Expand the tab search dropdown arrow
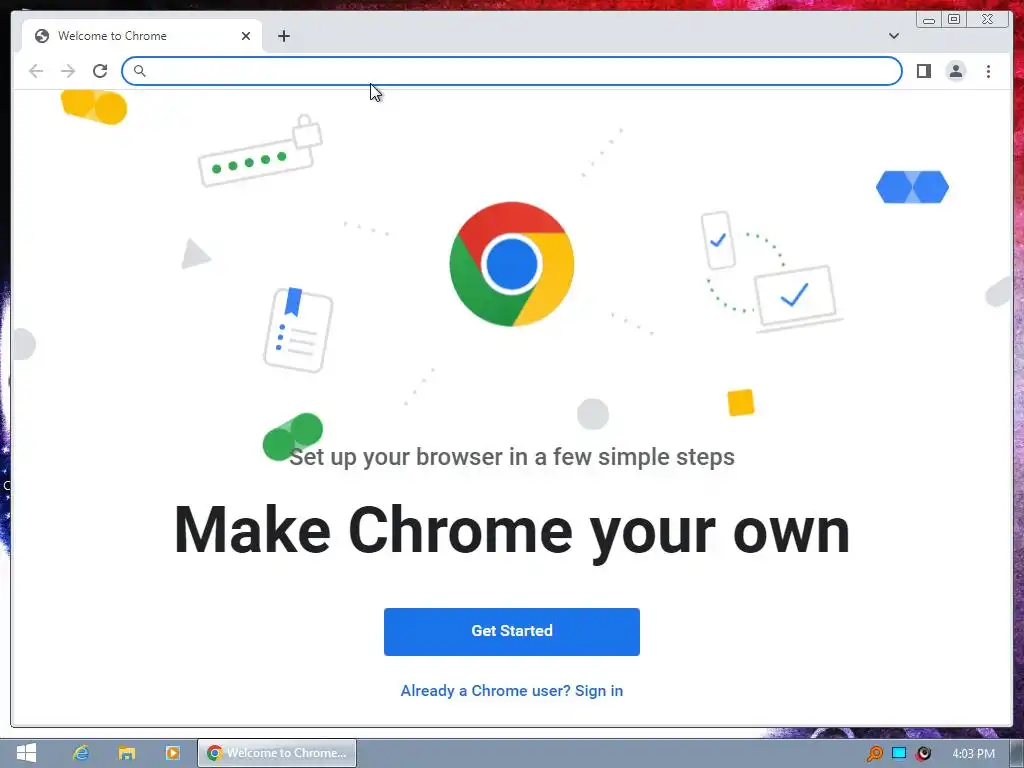The width and height of the screenshot is (1024, 768). [x=893, y=36]
